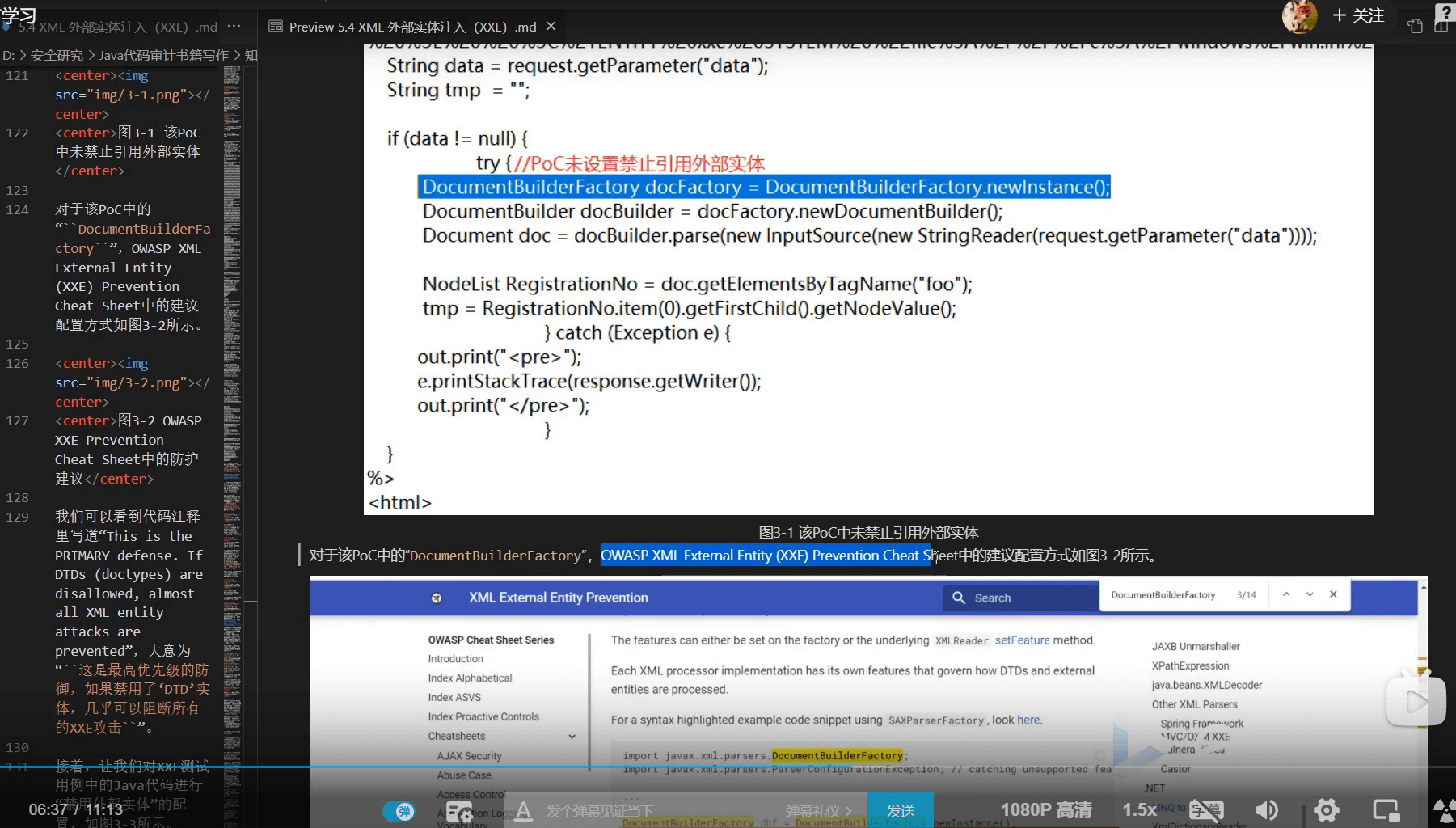The height and width of the screenshot is (828, 1456).
Task: Switch to Preview 5.4 XML 外部实体注入 tab
Action: (412, 27)
